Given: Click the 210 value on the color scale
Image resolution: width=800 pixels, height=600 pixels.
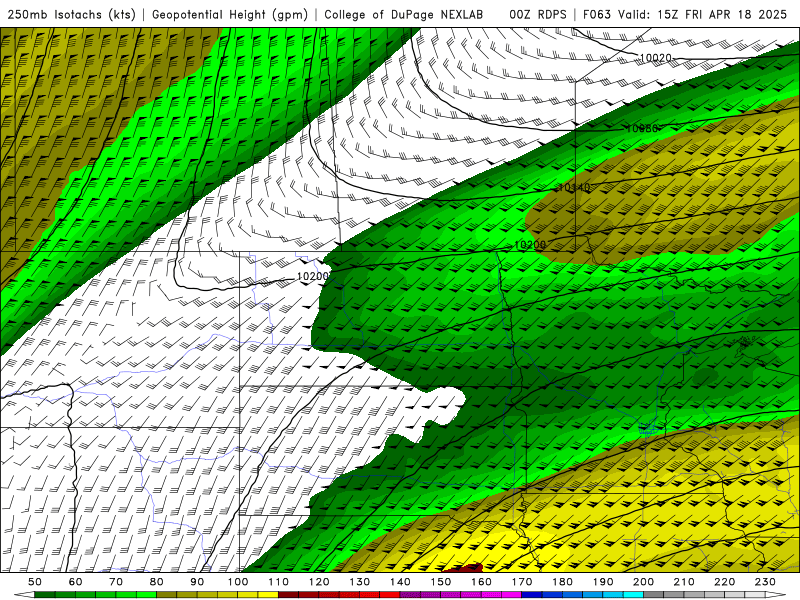Looking at the screenshot, I should point(685,582).
